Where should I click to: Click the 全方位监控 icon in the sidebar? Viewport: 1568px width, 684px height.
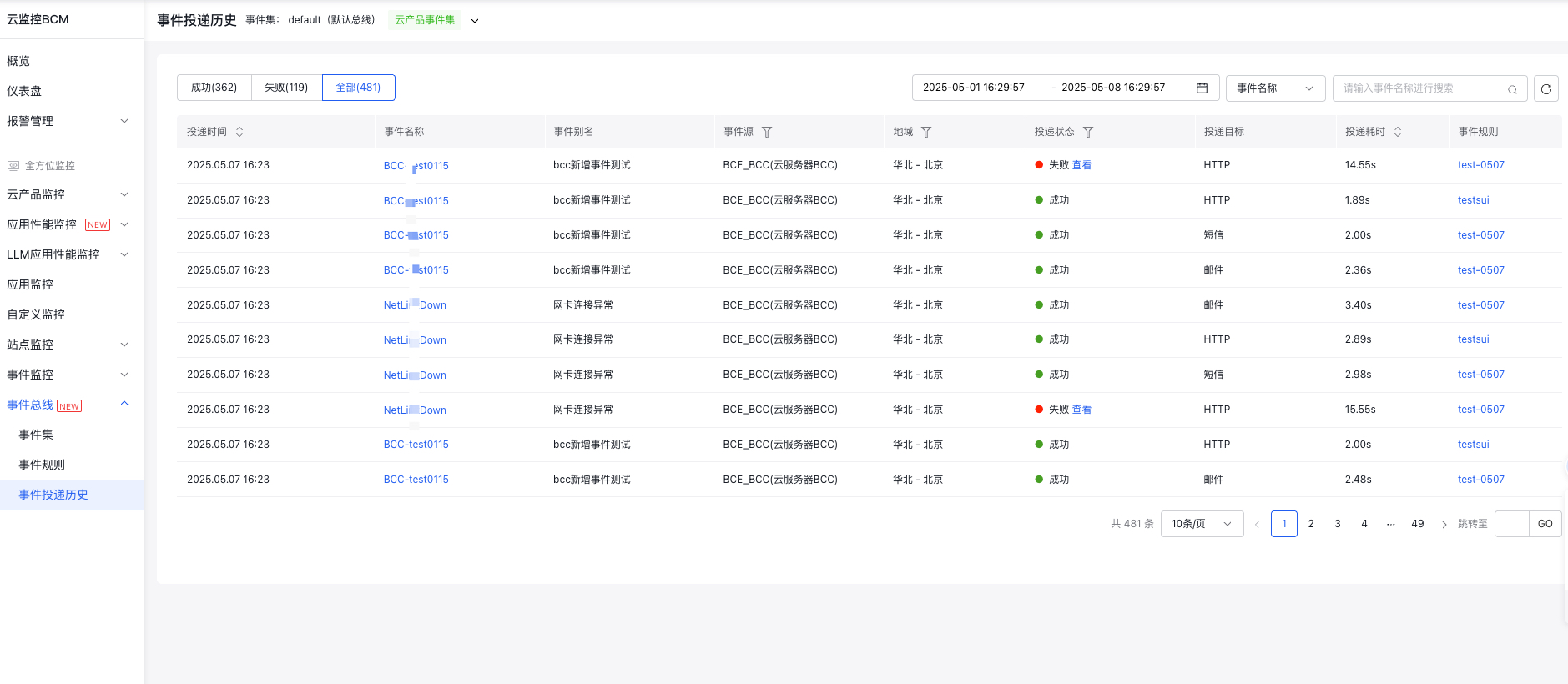13,165
